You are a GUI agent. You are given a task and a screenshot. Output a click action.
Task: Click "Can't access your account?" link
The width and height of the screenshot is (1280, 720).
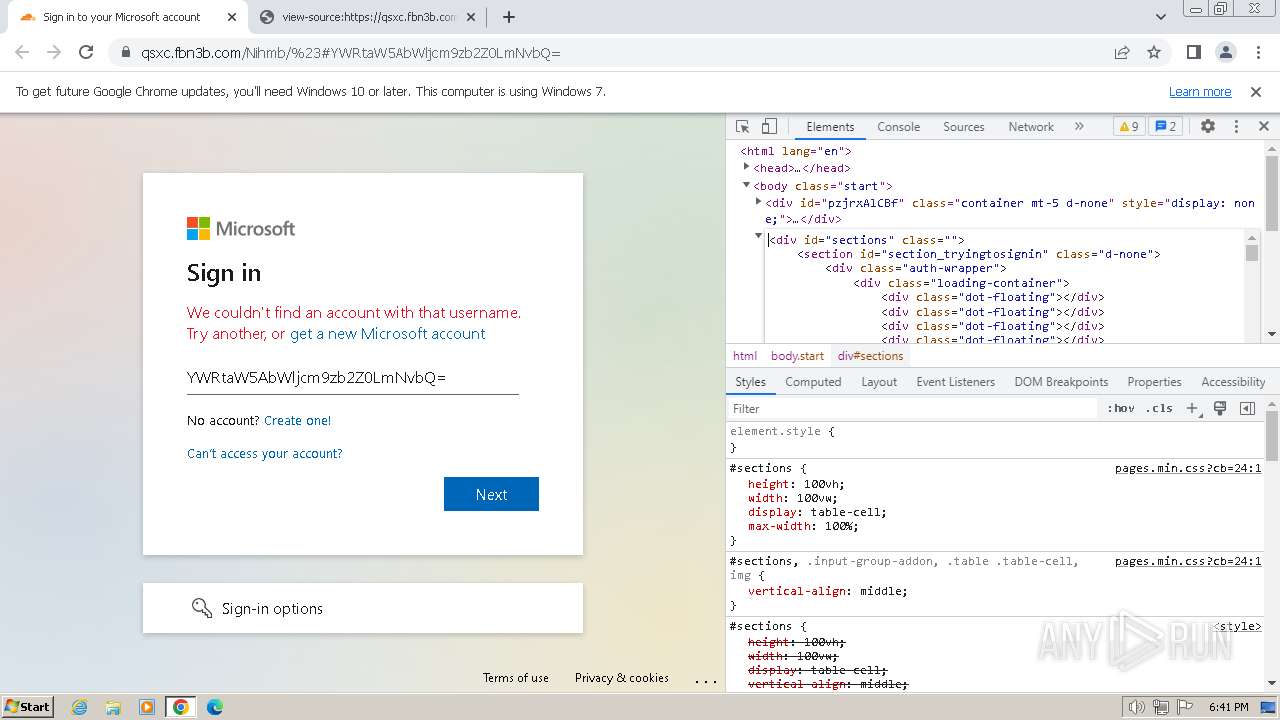[x=265, y=454]
